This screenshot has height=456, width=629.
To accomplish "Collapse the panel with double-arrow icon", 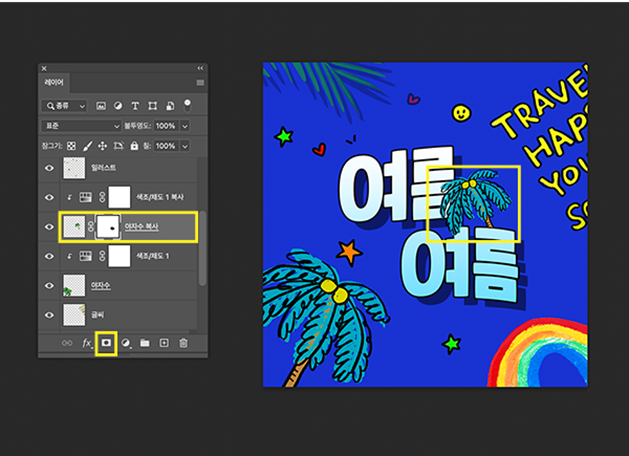I will tap(200, 68).
